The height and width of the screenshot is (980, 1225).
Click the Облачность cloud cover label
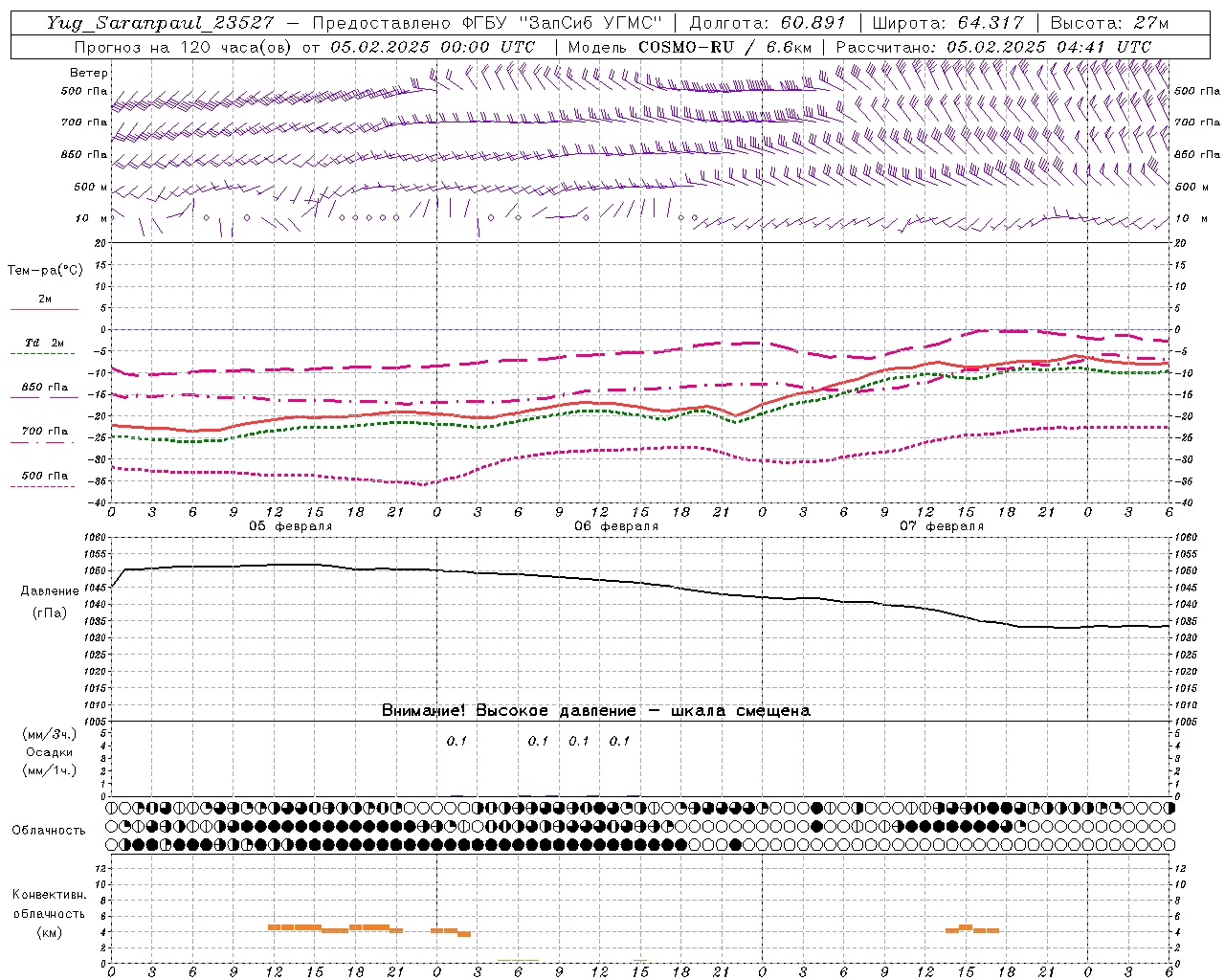pos(49,830)
